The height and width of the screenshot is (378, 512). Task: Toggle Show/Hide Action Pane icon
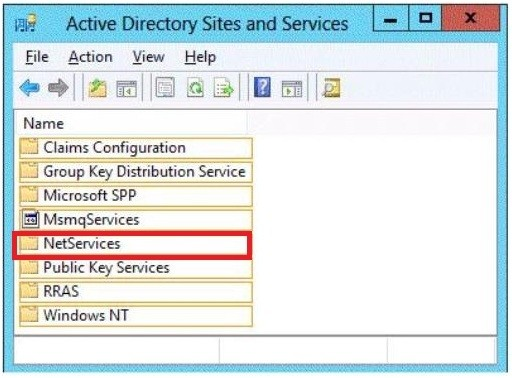[292, 89]
